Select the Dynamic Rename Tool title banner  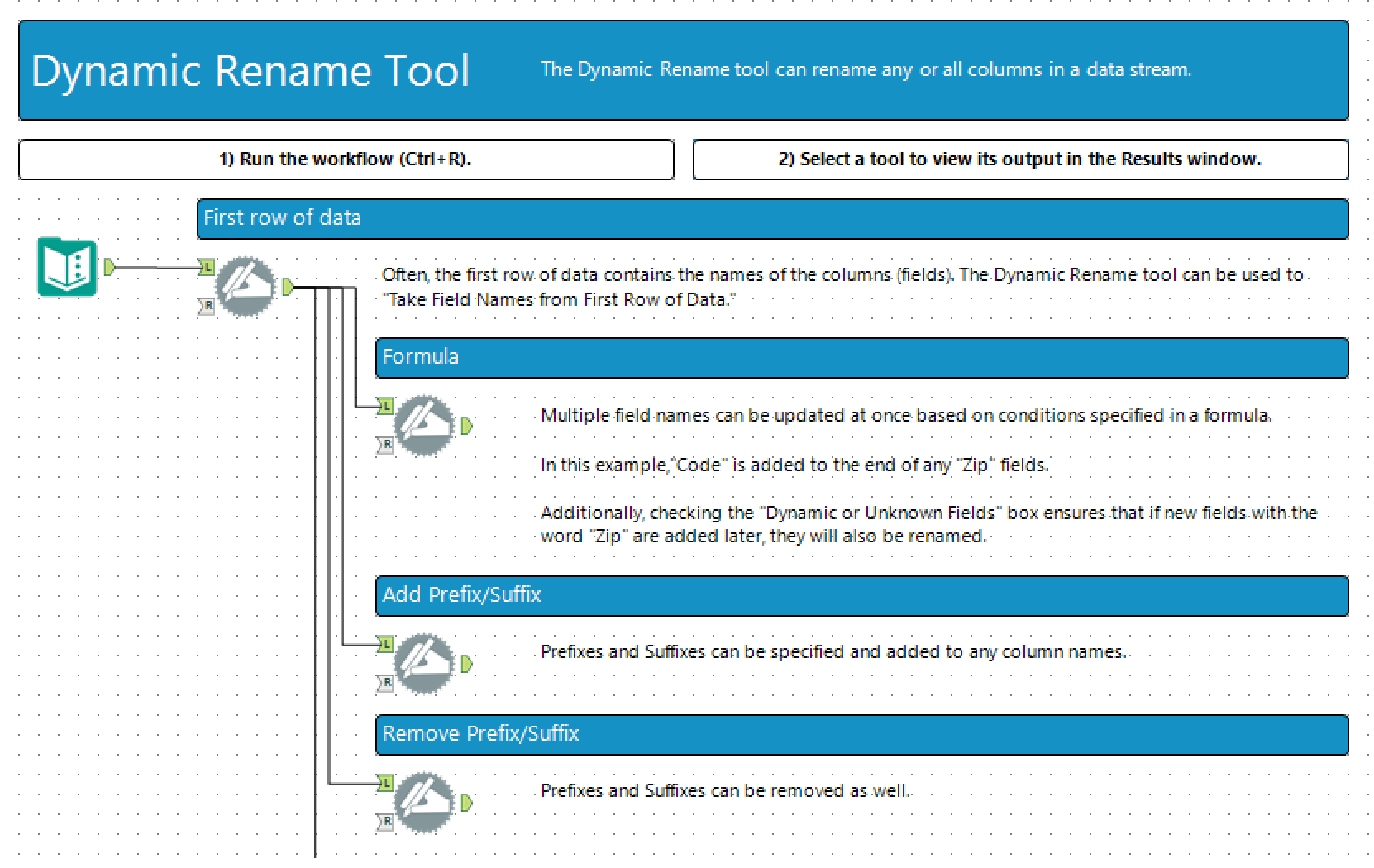(x=684, y=70)
